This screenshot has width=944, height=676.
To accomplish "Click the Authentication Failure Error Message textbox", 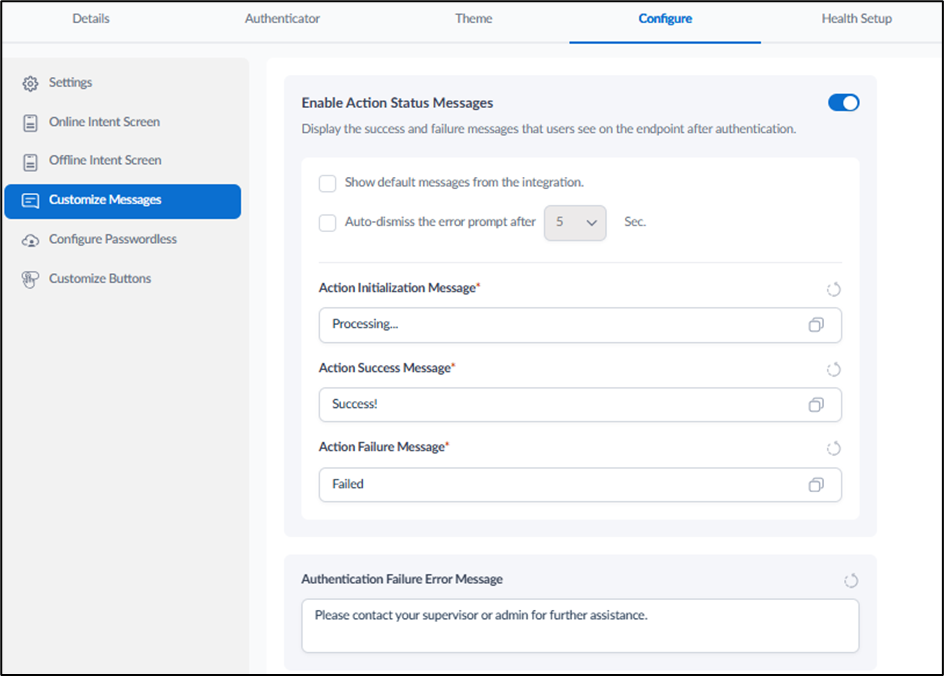I will [x=580, y=625].
